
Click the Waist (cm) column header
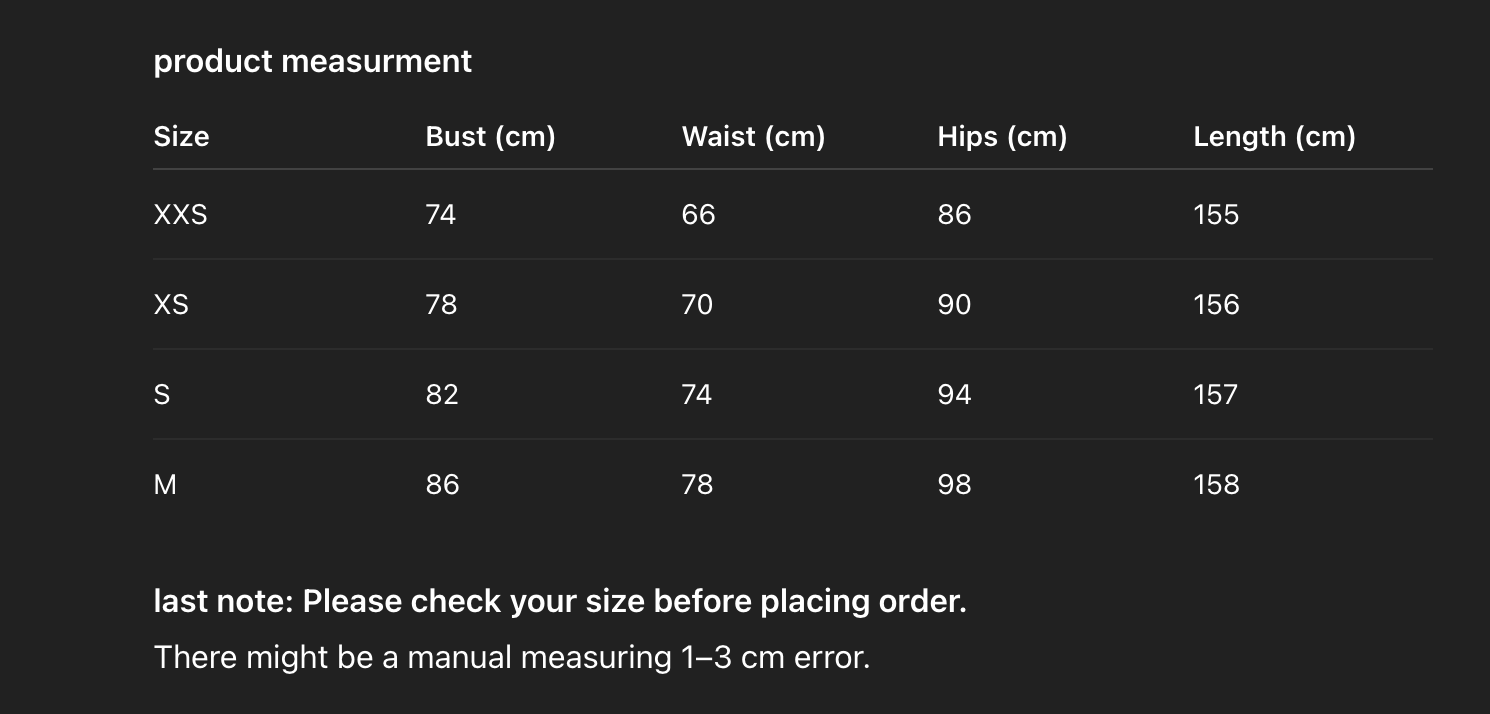pyautogui.click(x=753, y=136)
